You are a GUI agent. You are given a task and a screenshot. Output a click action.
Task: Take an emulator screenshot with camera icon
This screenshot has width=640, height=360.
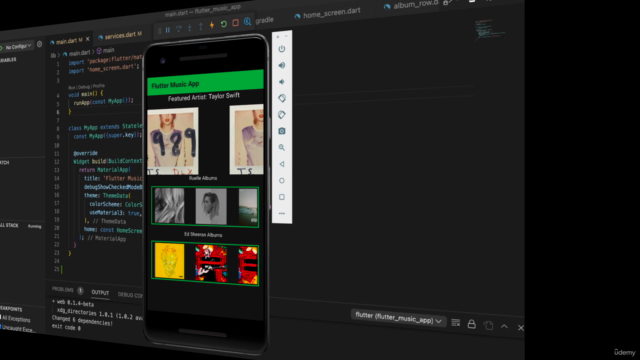coord(282,131)
